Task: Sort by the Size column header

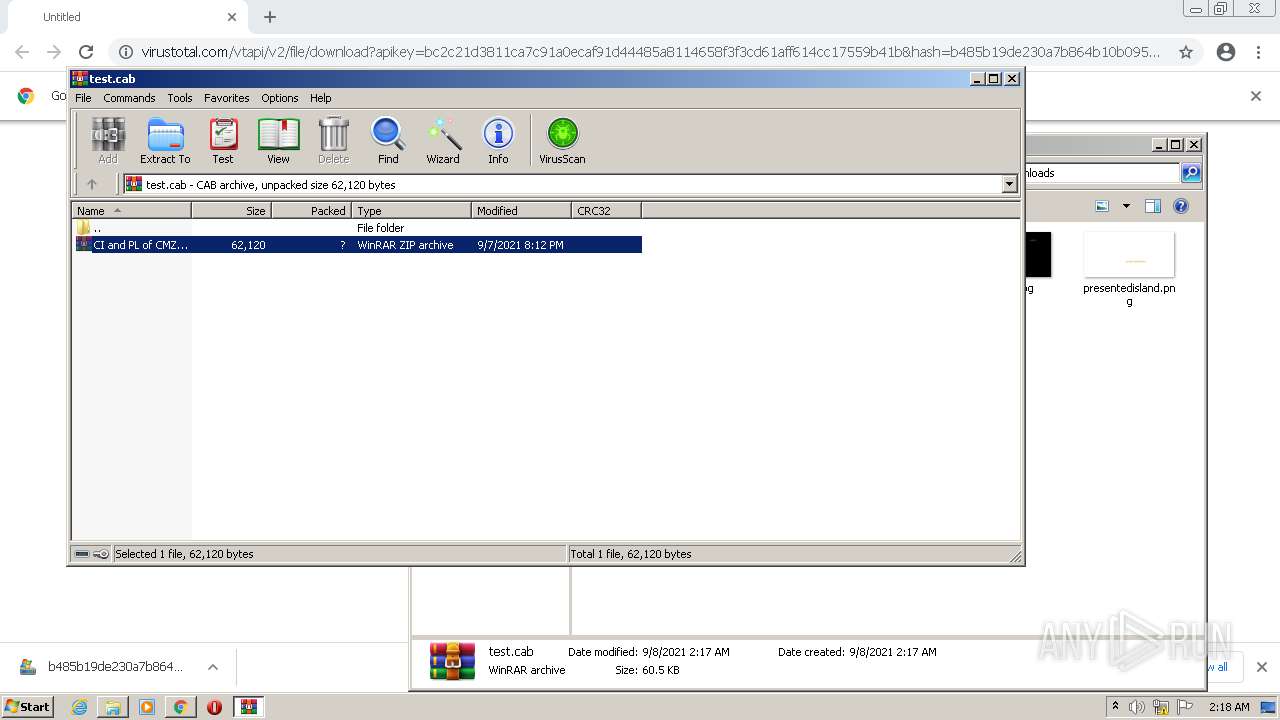Action: [x=231, y=210]
